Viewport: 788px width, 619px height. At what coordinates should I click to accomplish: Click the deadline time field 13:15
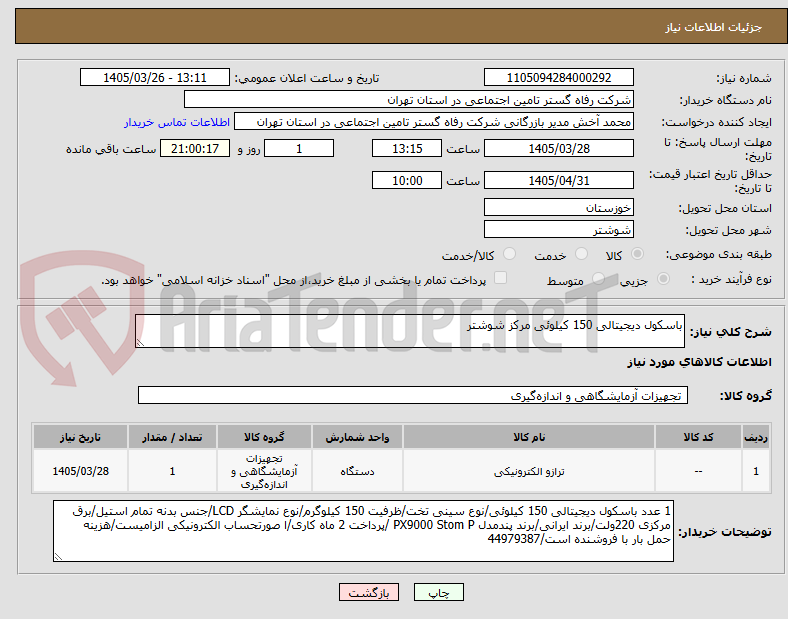click(x=407, y=149)
